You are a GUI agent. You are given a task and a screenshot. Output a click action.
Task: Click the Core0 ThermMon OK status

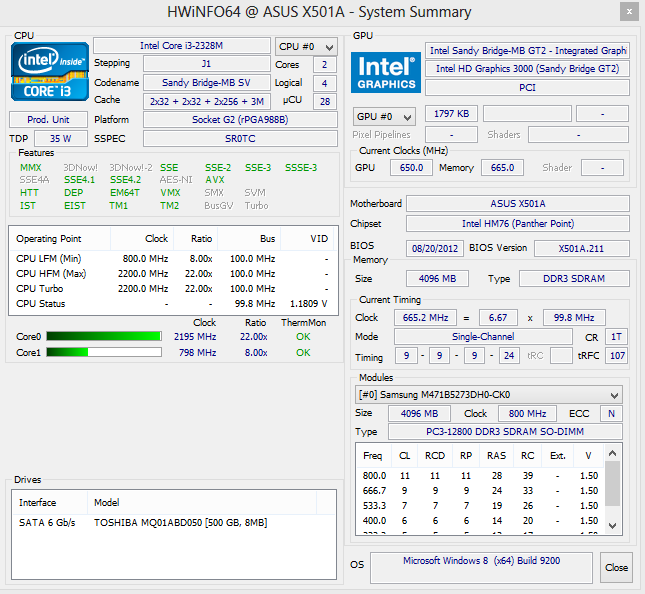point(303,337)
